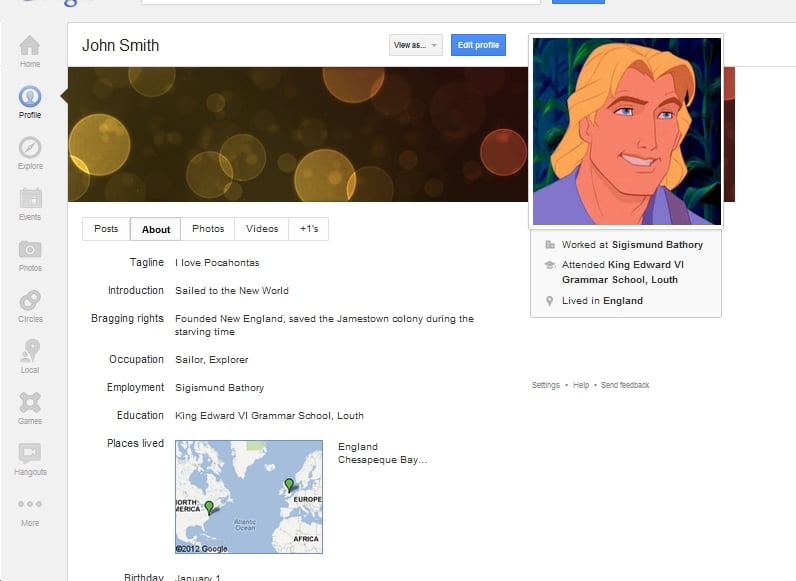Click the Places lived map thumbnail

[x=249, y=497]
